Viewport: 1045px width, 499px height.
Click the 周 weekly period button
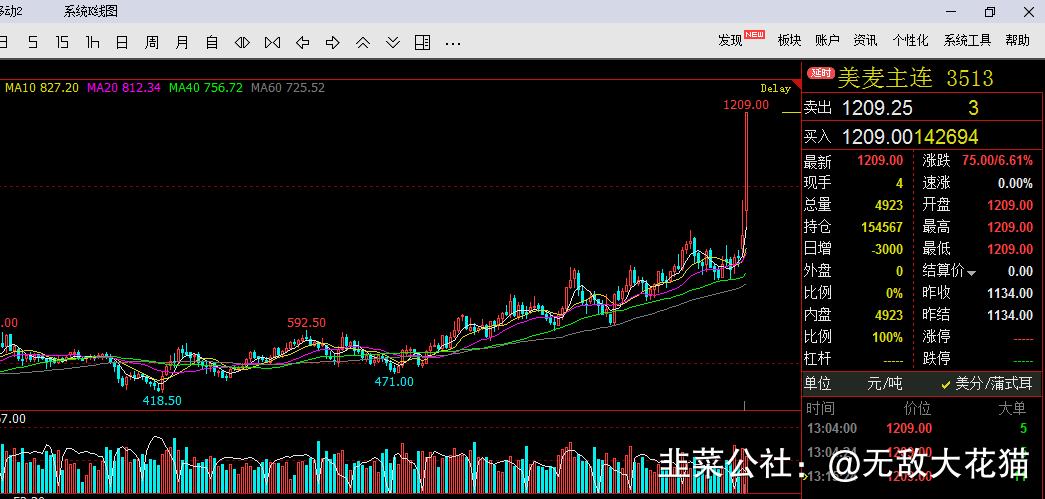(x=152, y=42)
